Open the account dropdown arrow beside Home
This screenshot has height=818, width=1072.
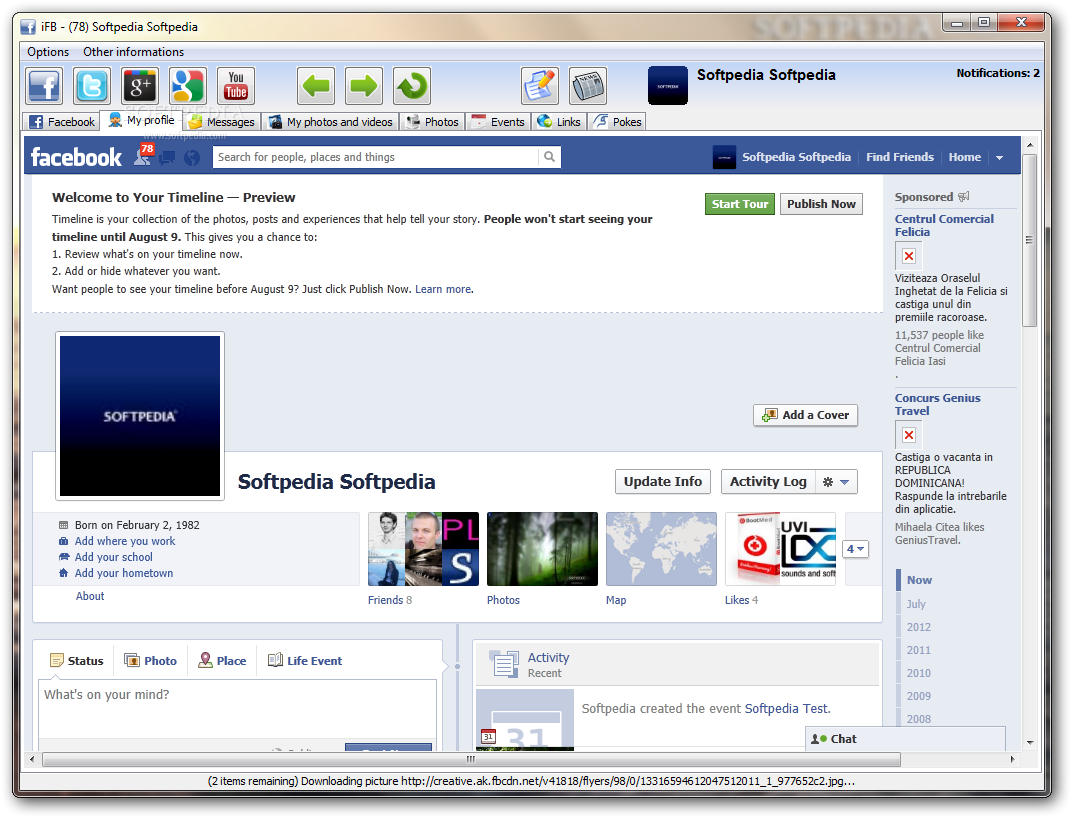point(1000,157)
